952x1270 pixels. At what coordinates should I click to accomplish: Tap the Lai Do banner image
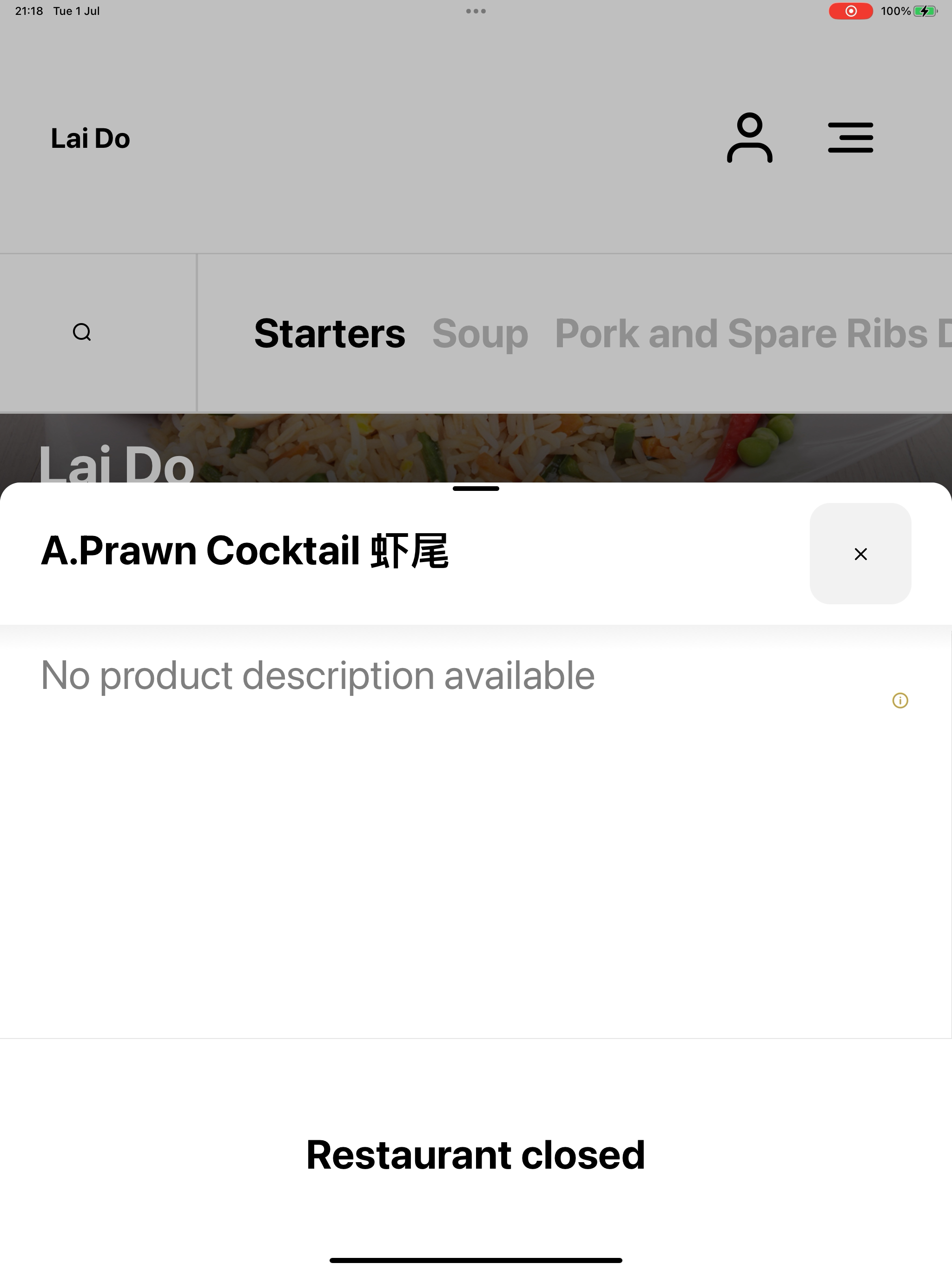click(476, 448)
